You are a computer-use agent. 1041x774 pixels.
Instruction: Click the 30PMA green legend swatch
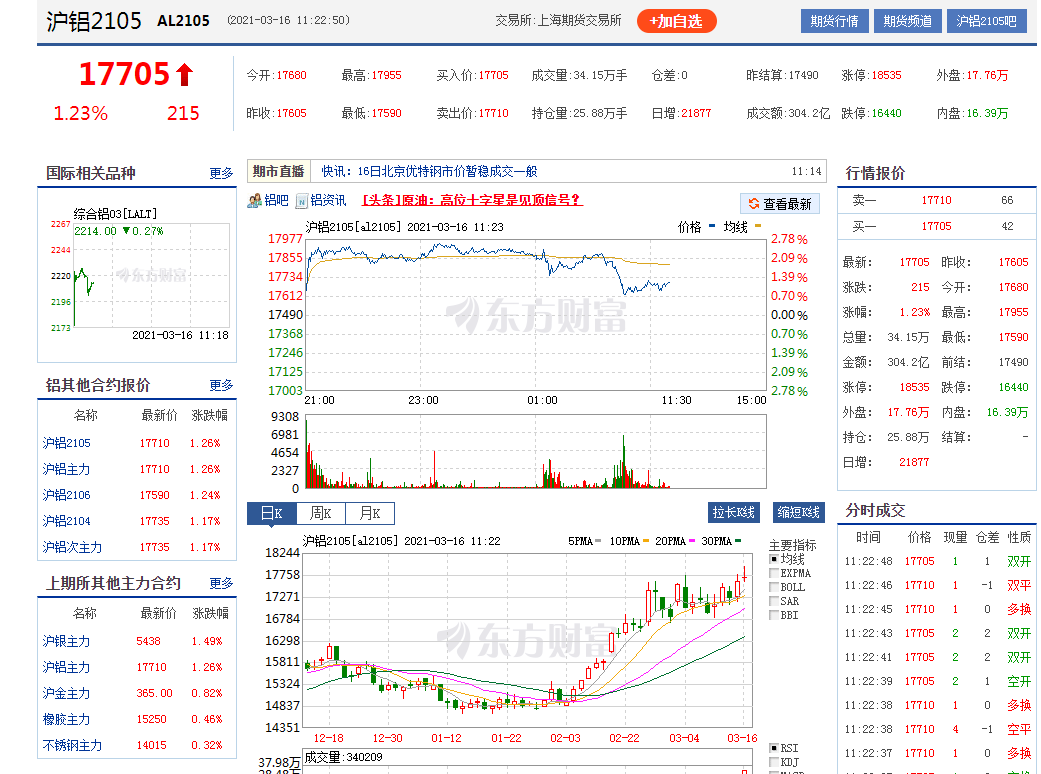click(738, 541)
